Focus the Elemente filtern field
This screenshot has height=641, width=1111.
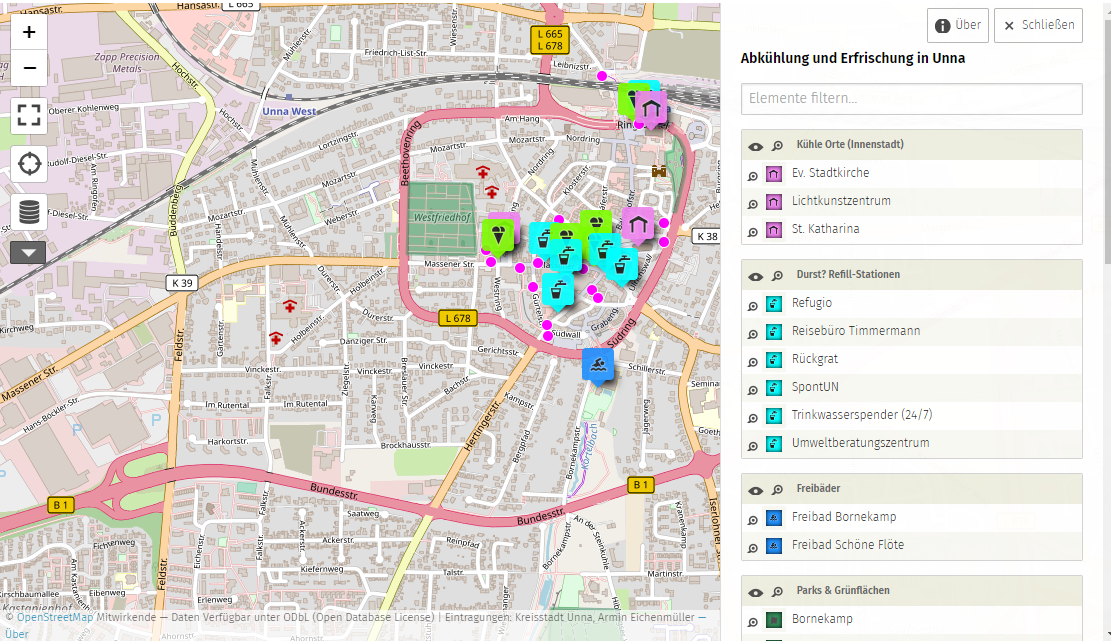[912, 98]
